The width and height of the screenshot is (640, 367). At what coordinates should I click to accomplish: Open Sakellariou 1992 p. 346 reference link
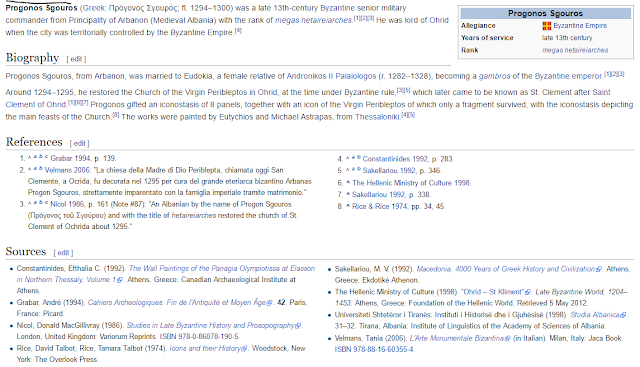(389, 171)
